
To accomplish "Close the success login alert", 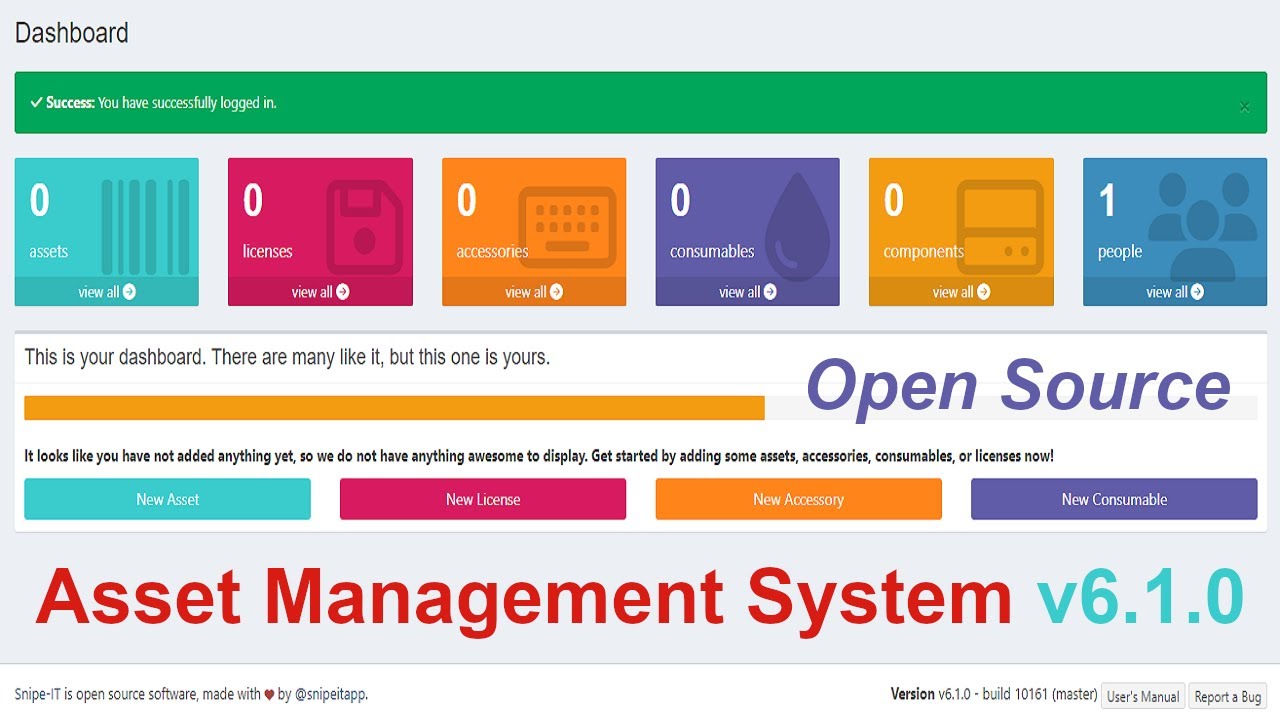I will click(1244, 107).
